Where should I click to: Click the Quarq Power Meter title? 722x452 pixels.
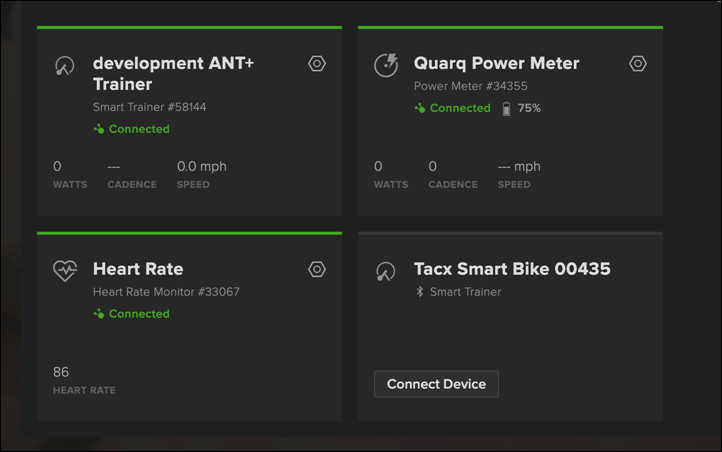click(496, 64)
